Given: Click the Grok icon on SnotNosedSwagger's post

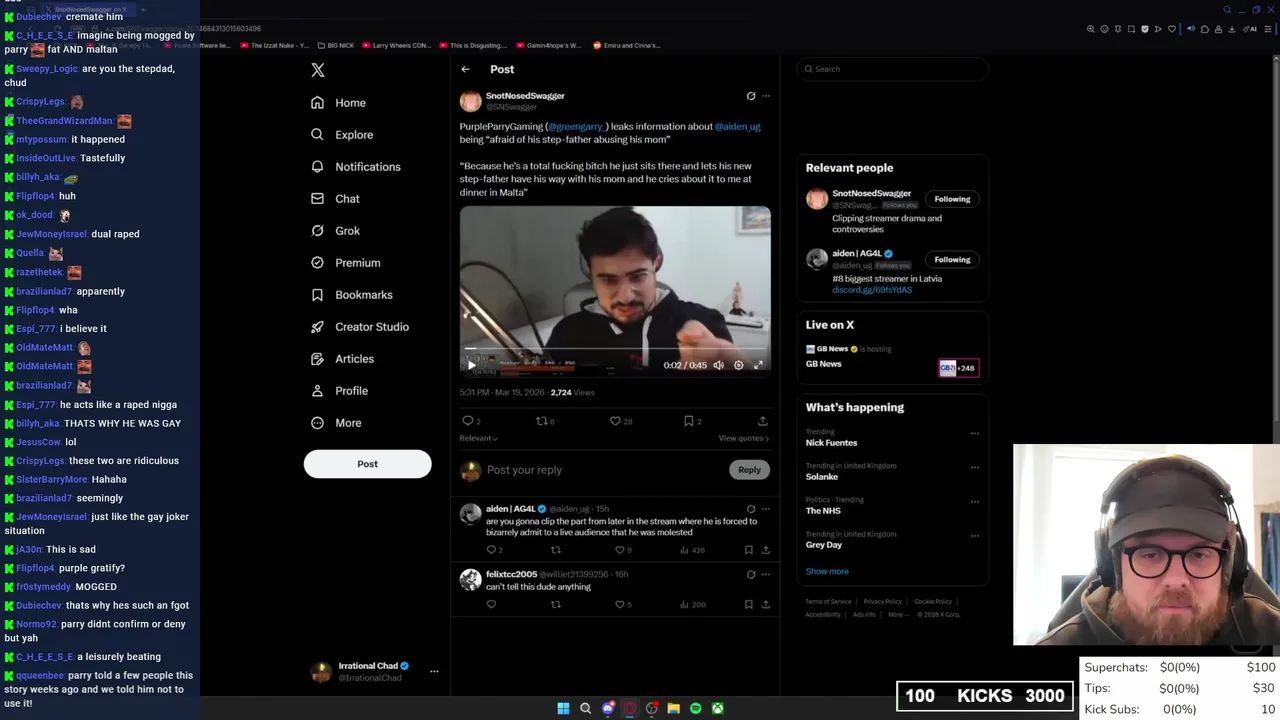Looking at the screenshot, I should coord(751,96).
